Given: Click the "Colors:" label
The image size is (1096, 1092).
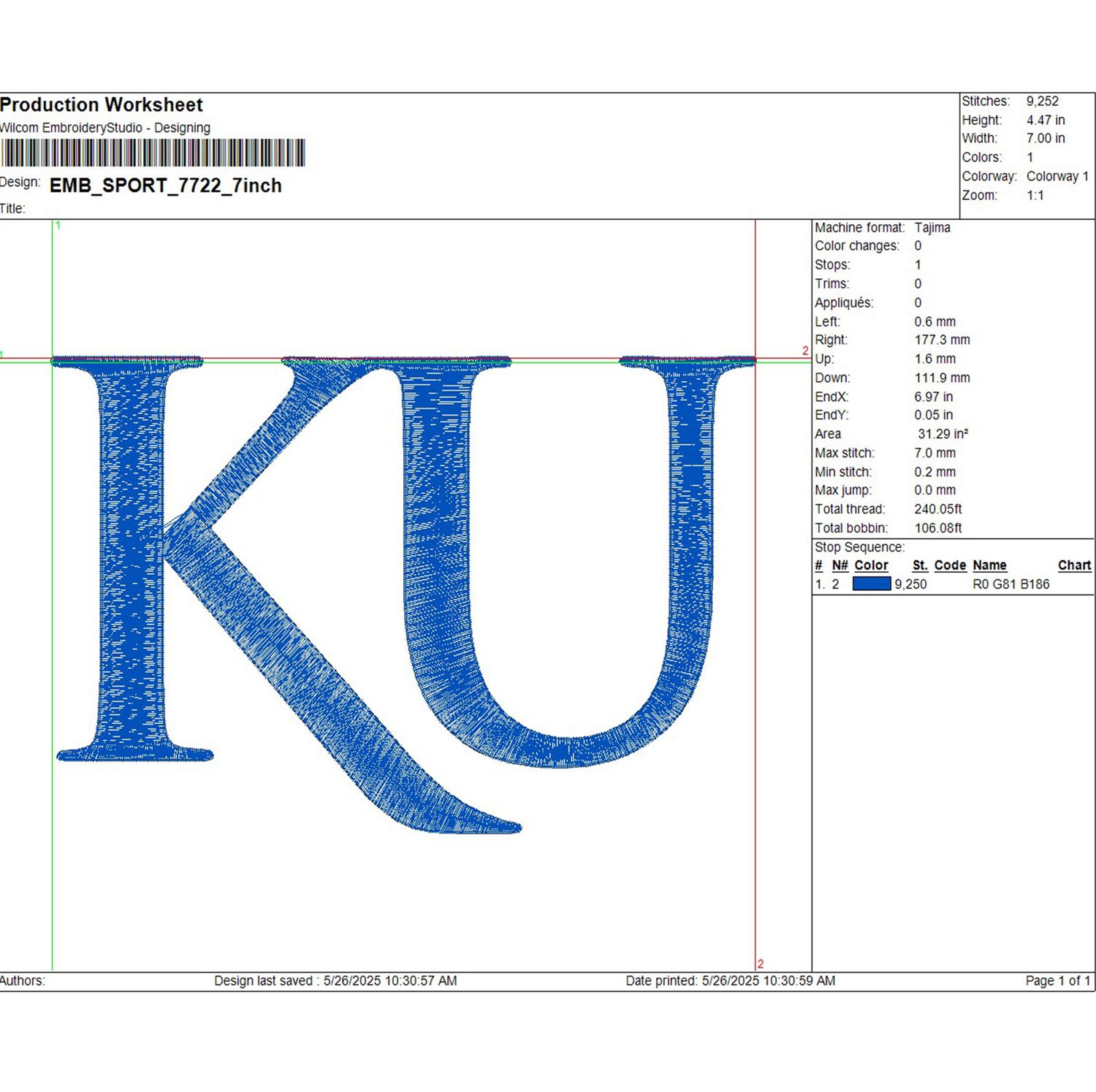Looking at the screenshot, I should pyautogui.click(x=981, y=157).
